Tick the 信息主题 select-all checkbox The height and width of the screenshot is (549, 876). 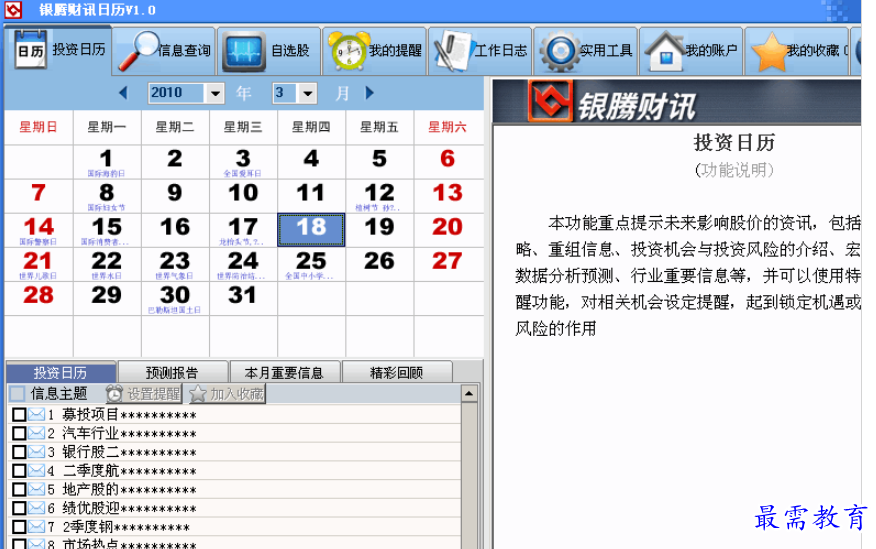click(x=17, y=394)
